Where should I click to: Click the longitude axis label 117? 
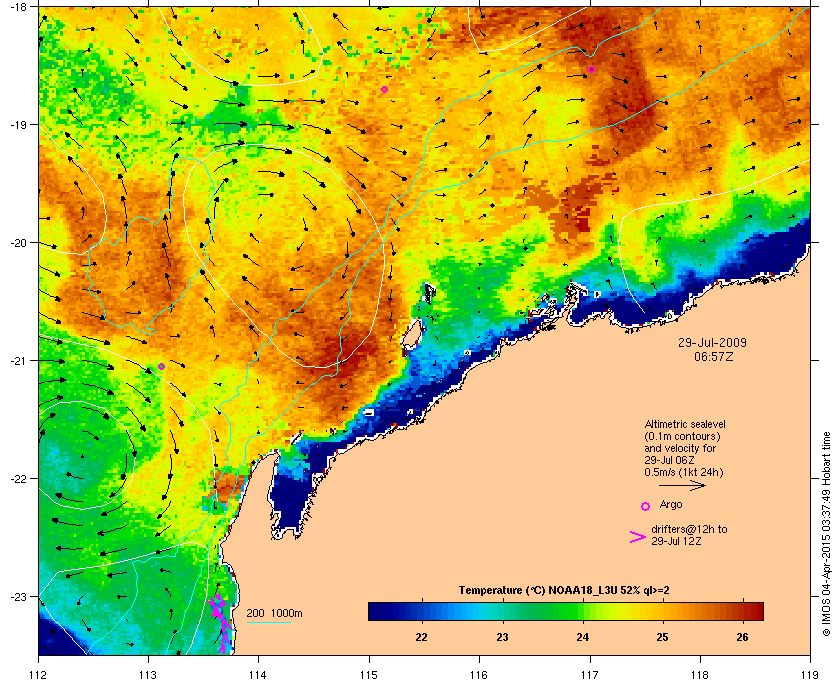[x=590, y=674]
